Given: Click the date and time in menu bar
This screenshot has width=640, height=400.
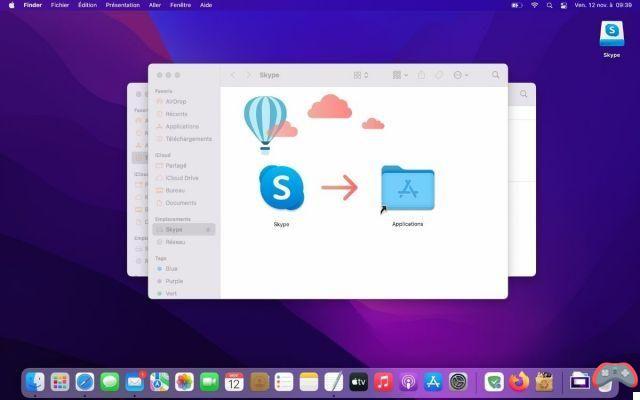Looking at the screenshot, I should (603, 5).
